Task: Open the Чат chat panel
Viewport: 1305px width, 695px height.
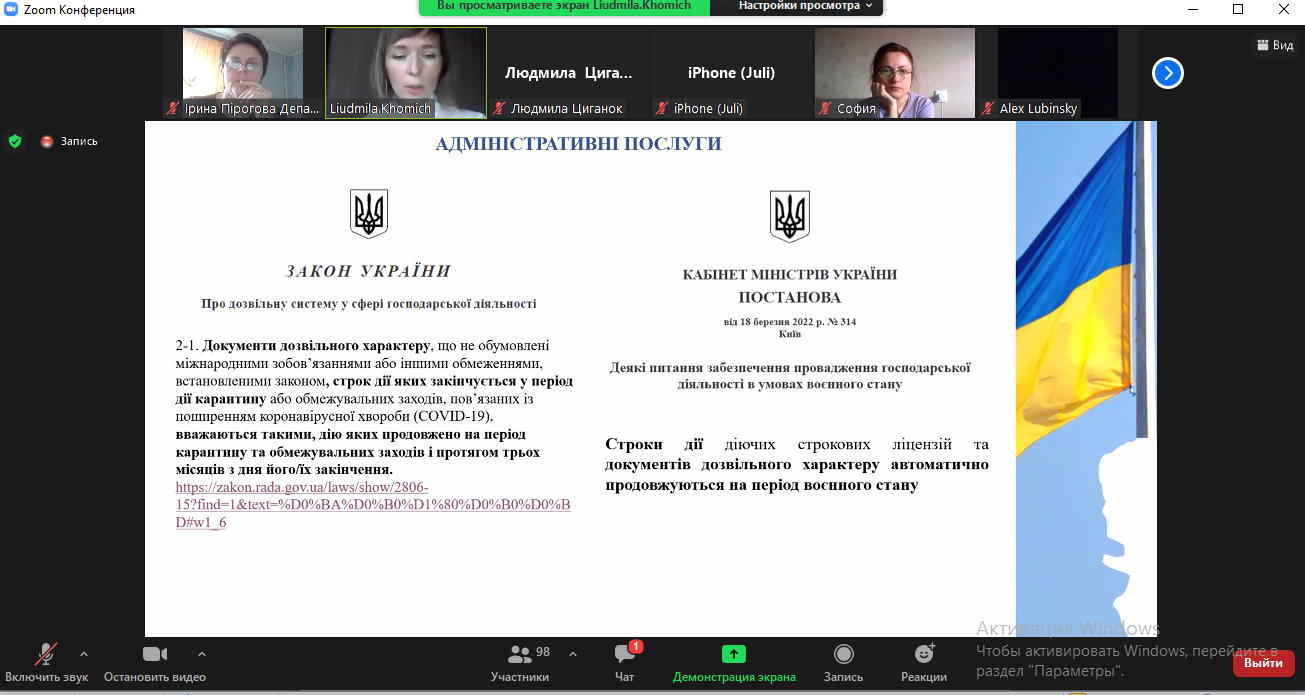Action: point(625,663)
